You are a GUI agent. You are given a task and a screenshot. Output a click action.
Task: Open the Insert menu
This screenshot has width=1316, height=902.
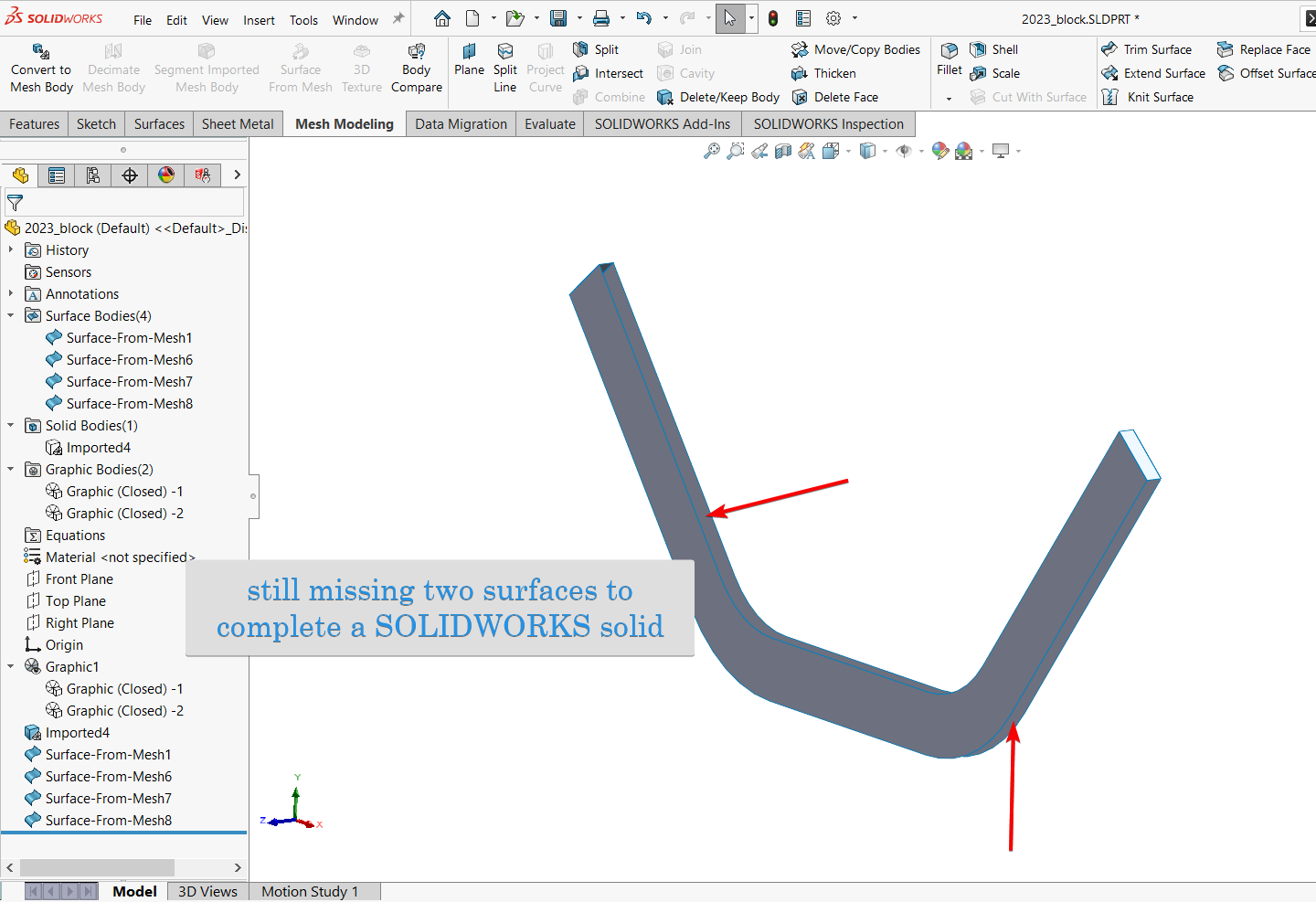[259, 20]
